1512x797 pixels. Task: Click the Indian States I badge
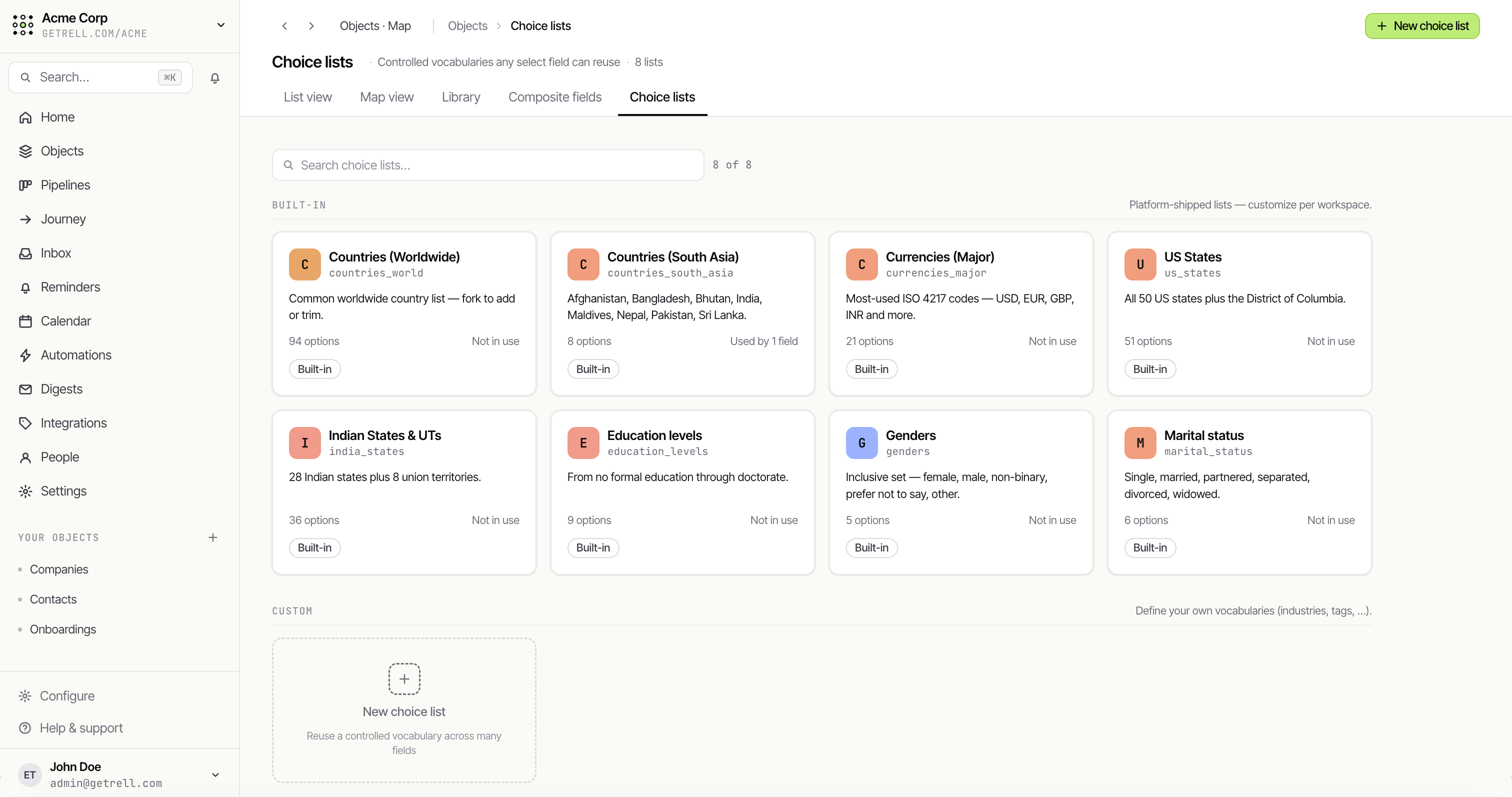coord(304,443)
